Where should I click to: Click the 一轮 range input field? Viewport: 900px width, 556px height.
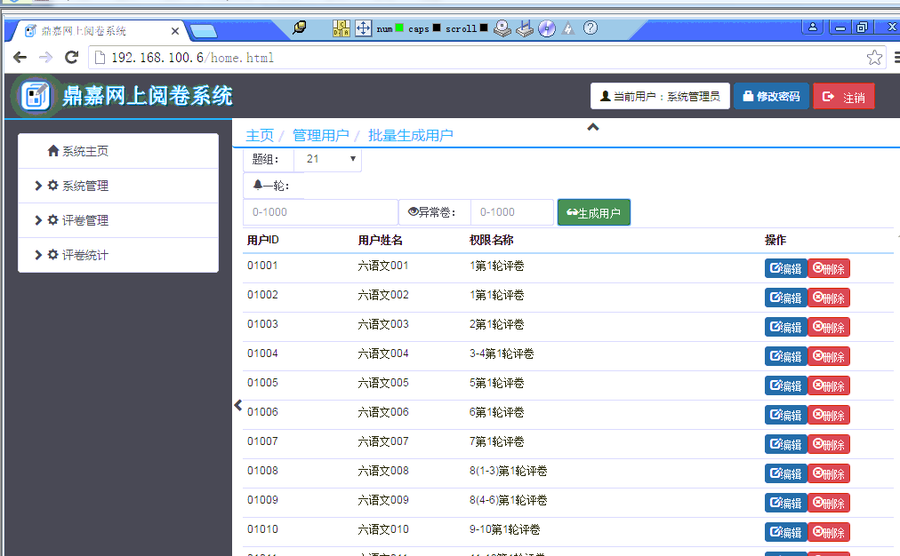tap(320, 212)
